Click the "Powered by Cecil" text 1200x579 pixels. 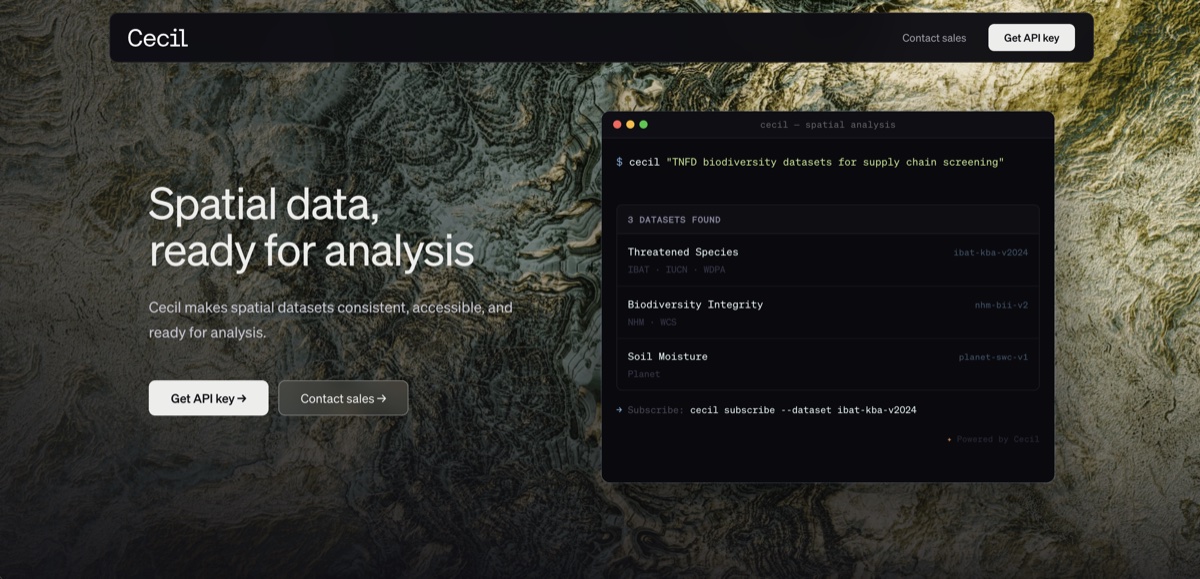tap(997, 439)
